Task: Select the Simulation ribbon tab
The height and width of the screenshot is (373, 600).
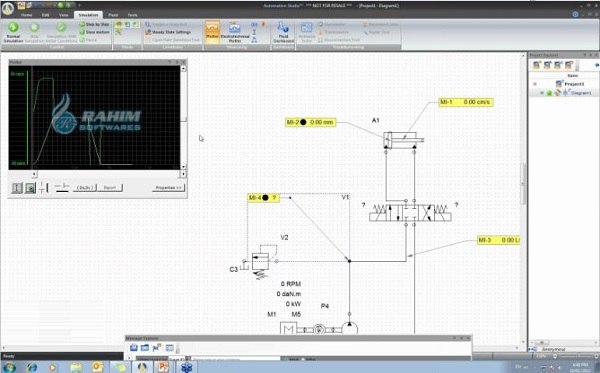Action: coord(88,15)
